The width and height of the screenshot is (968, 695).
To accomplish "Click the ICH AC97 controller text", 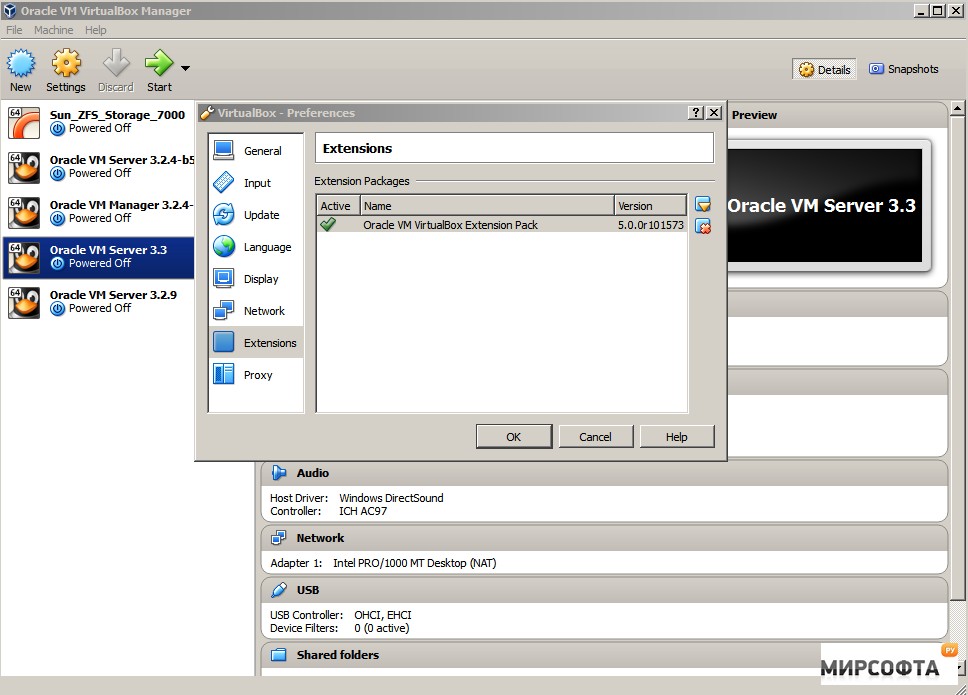I will 363,511.
